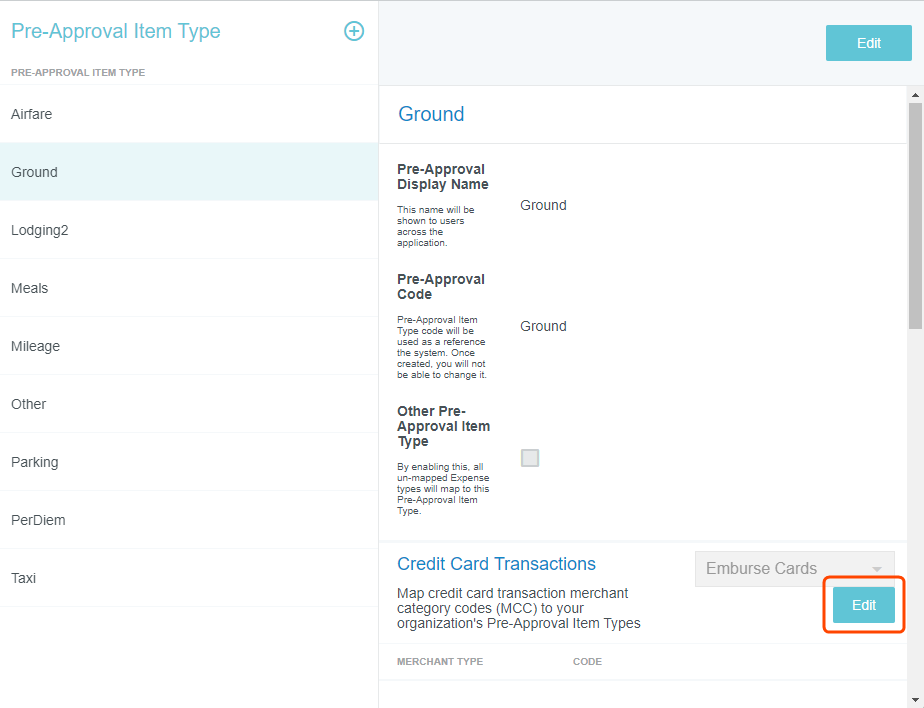Click the scrollbar up arrow

915,94
